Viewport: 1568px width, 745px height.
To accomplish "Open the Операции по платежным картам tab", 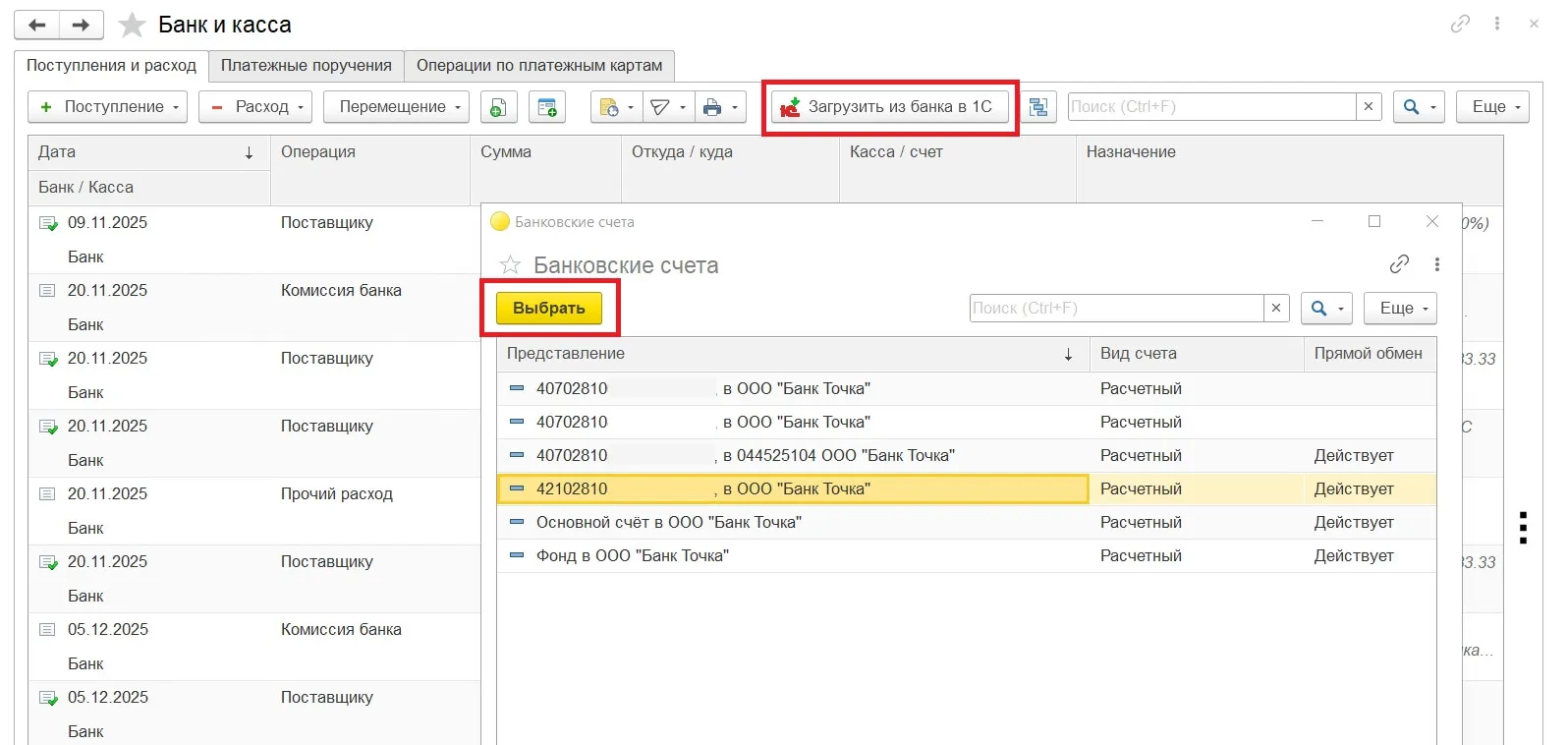I will click(x=538, y=66).
